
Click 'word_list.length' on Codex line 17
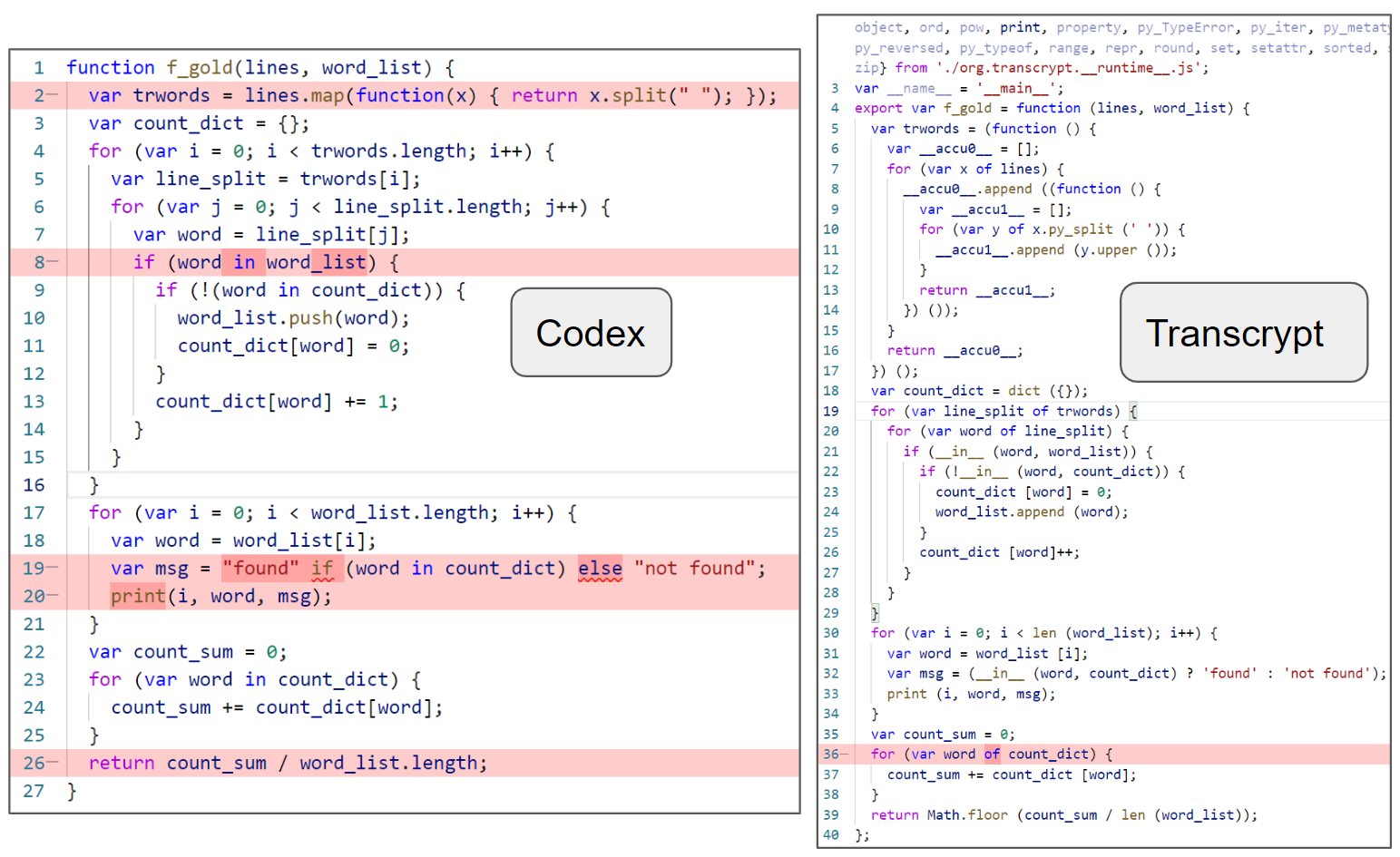[x=401, y=513]
